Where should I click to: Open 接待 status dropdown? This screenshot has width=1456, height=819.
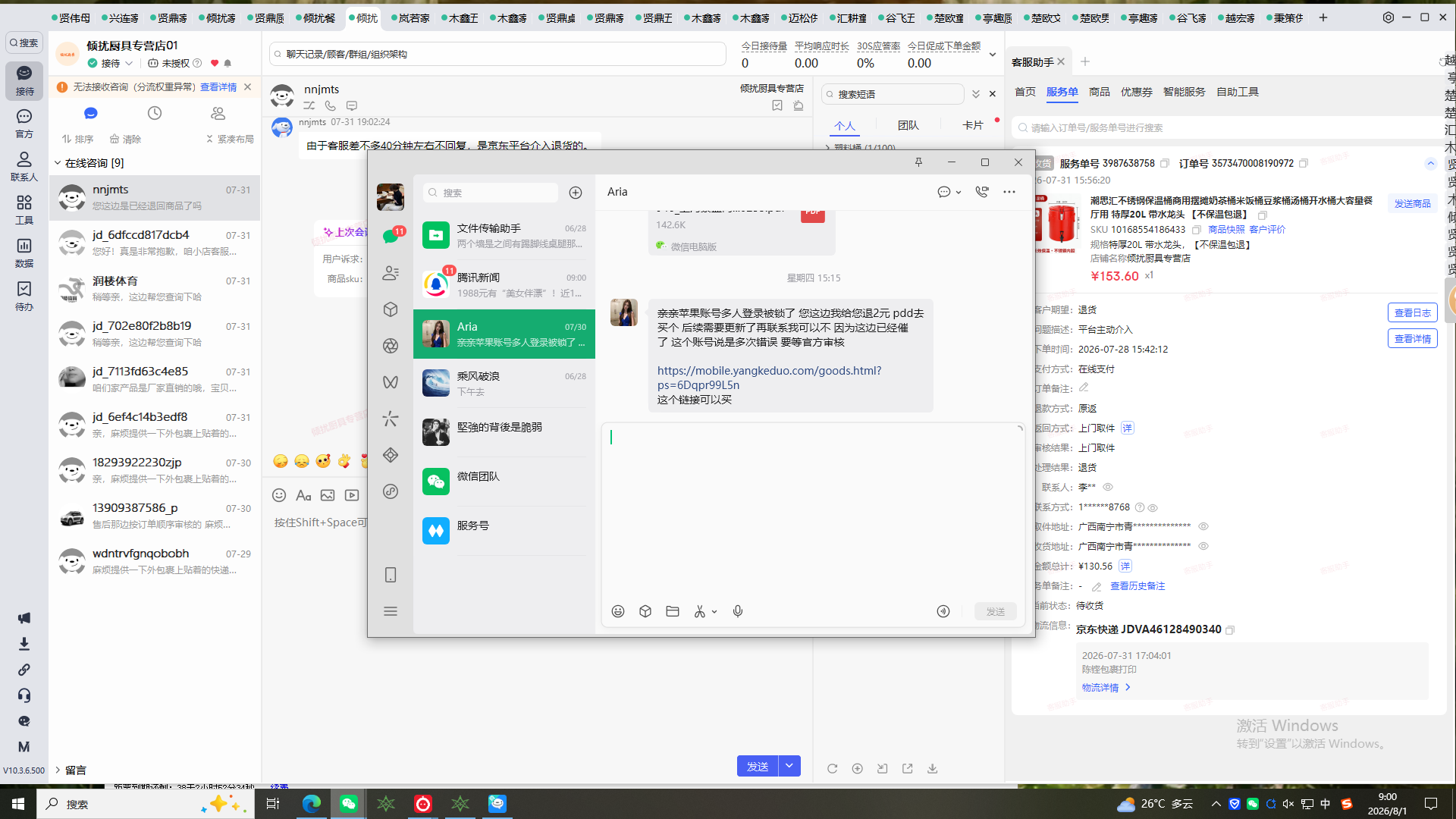click(111, 64)
